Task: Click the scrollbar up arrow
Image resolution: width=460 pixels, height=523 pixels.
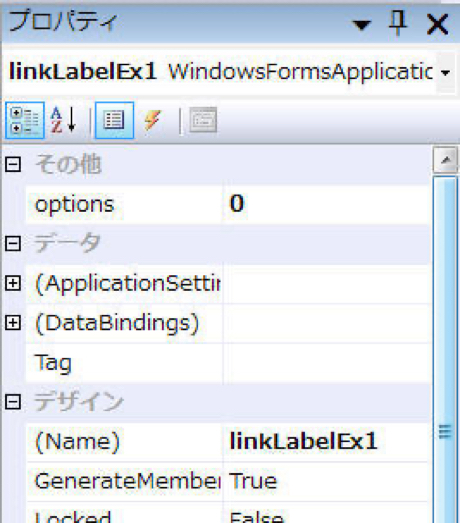Action: click(x=445, y=160)
